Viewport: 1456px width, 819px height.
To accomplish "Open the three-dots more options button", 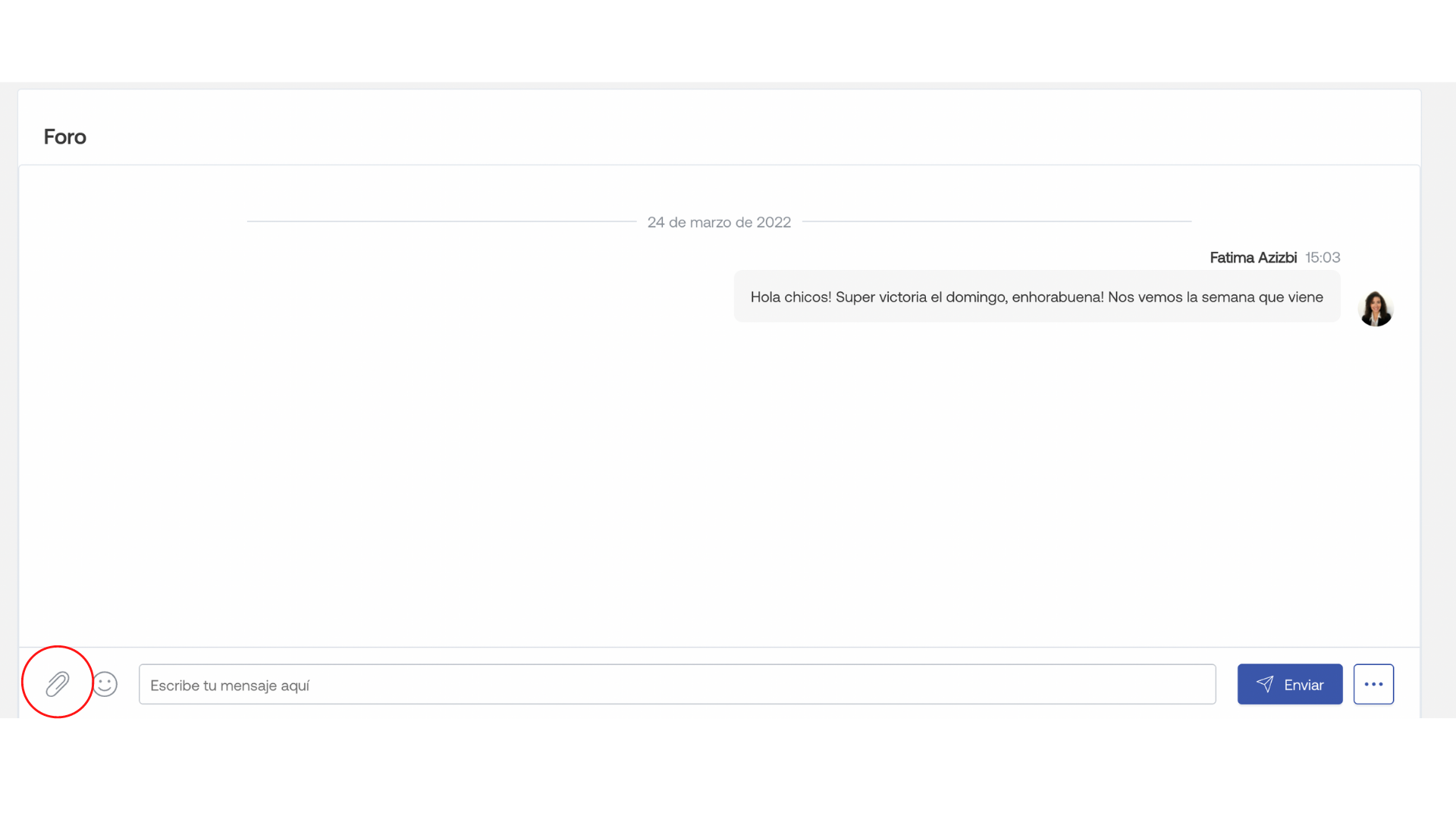I will pos(1373,684).
